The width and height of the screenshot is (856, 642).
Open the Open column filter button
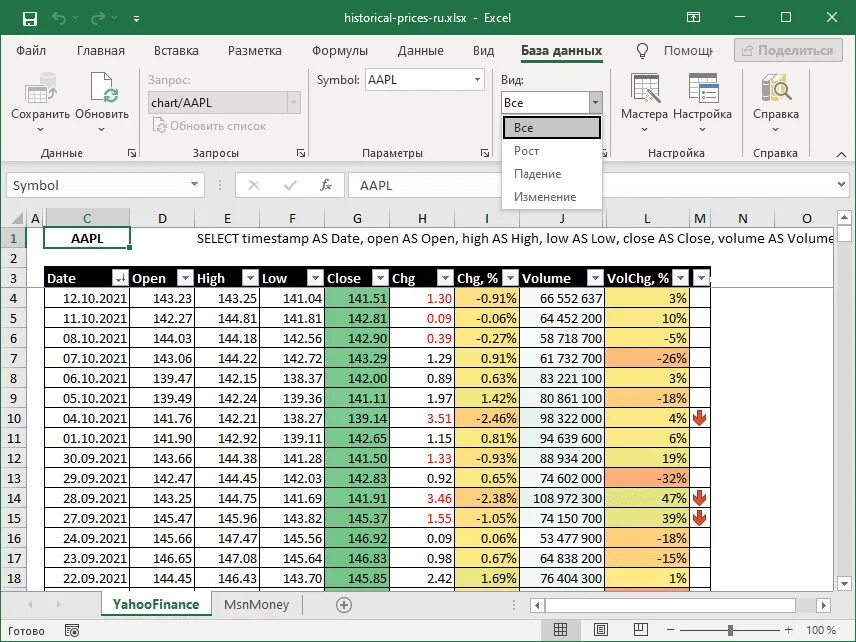coord(186,278)
